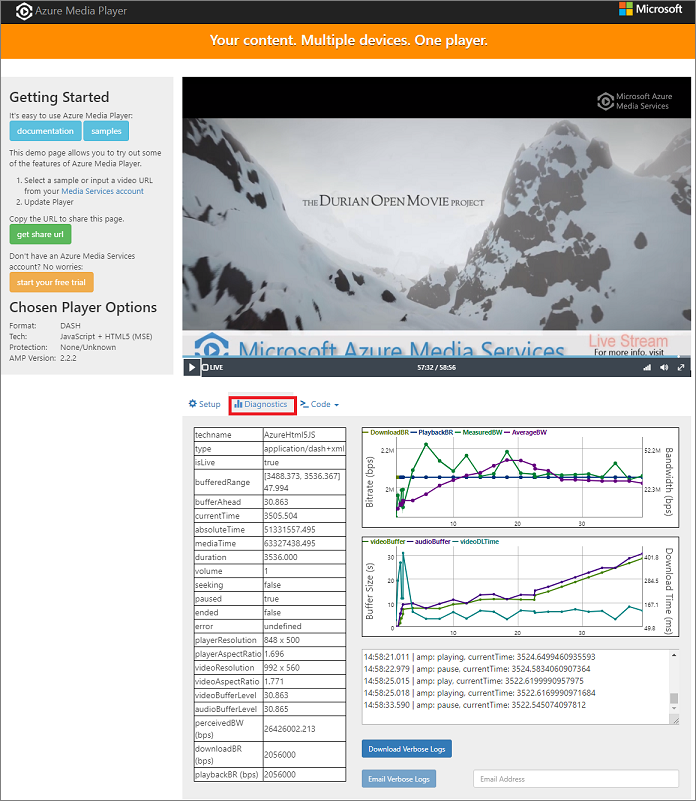Click Email Verbose Logs button

pyautogui.click(x=399, y=779)
